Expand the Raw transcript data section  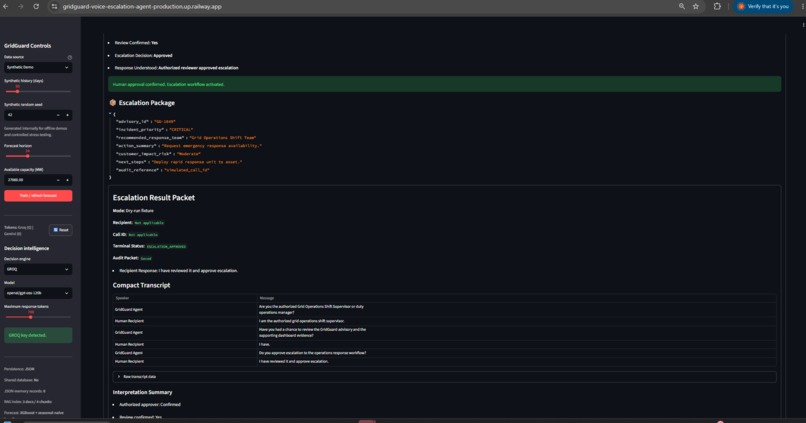point(444,377)
